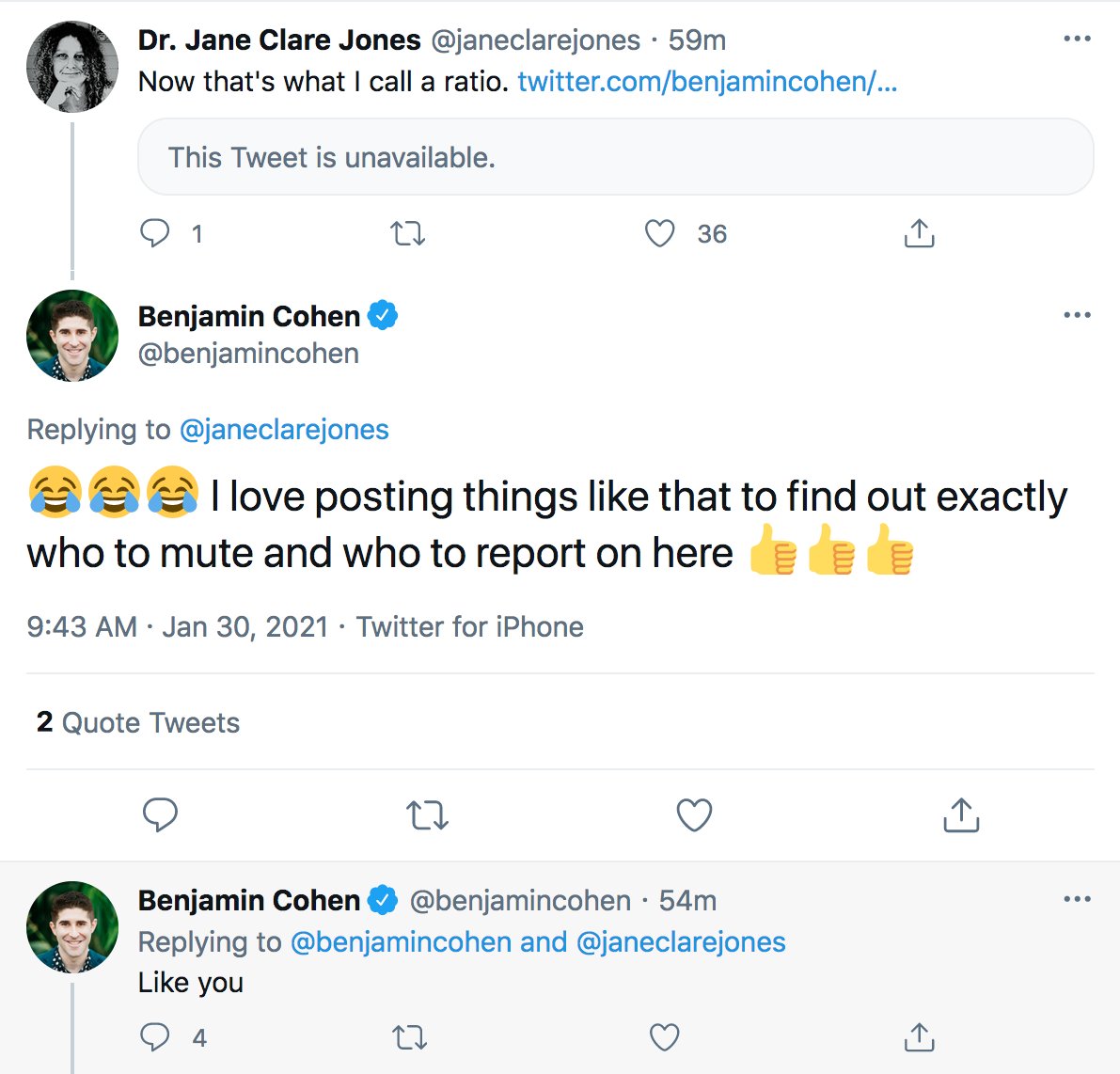Viewport: 1120px width, 1074px height.
Task: Open 'Twitter for iPhone' source link
Action: pyautogui.click(x=470, y=627)
